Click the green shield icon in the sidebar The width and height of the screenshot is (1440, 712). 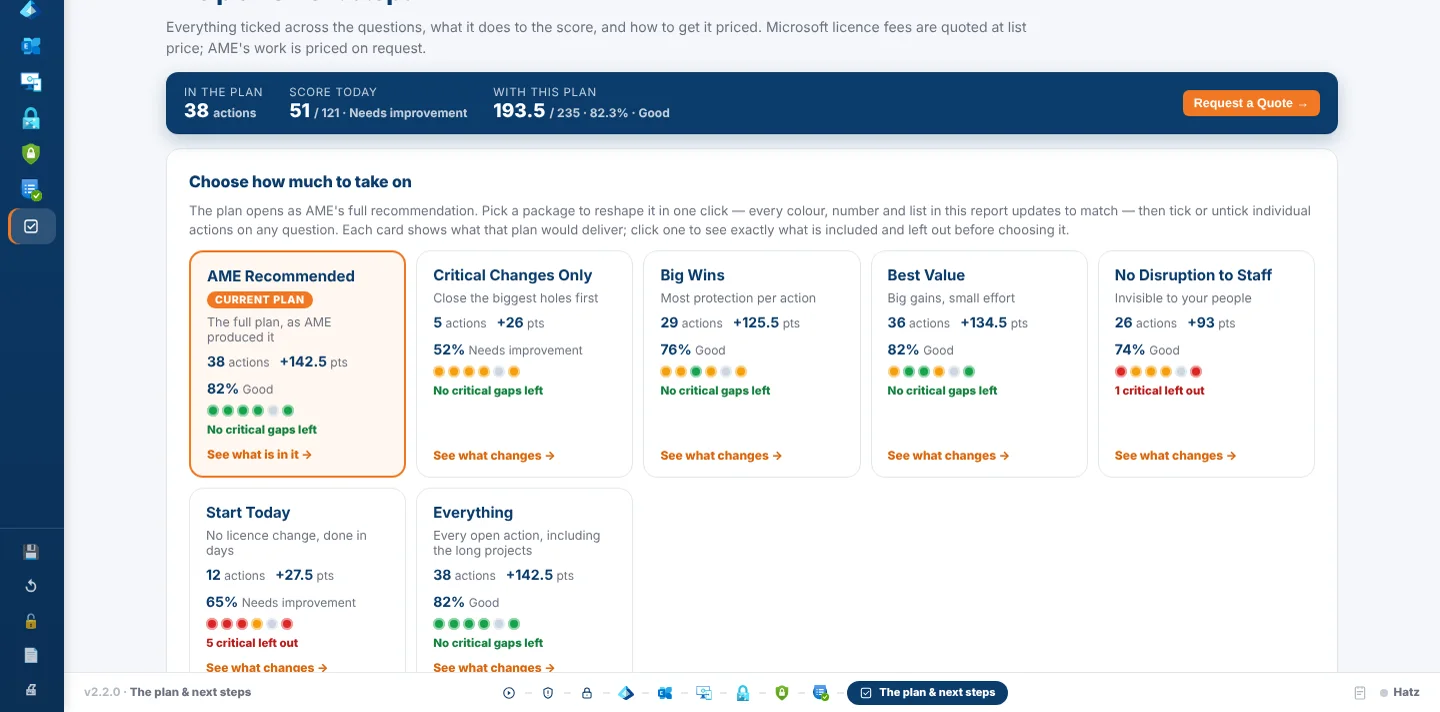click(x=31, y=153)
